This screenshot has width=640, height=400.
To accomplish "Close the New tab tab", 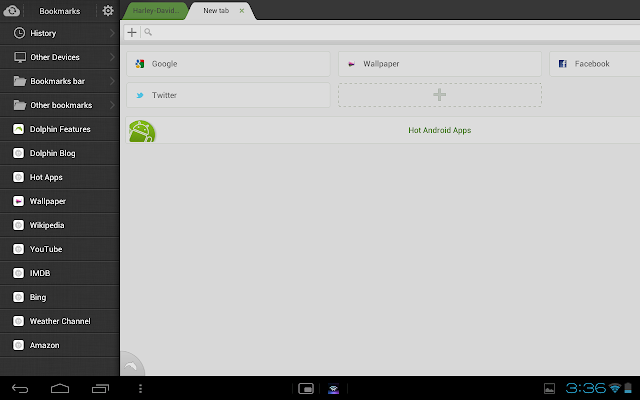I will click(x=242, y=11).
